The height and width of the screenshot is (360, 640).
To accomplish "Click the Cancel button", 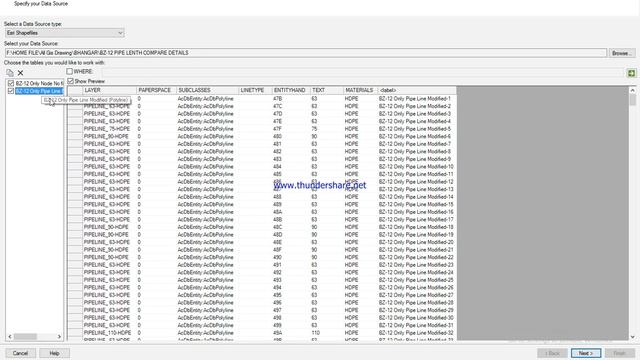I will coord(20,353).
